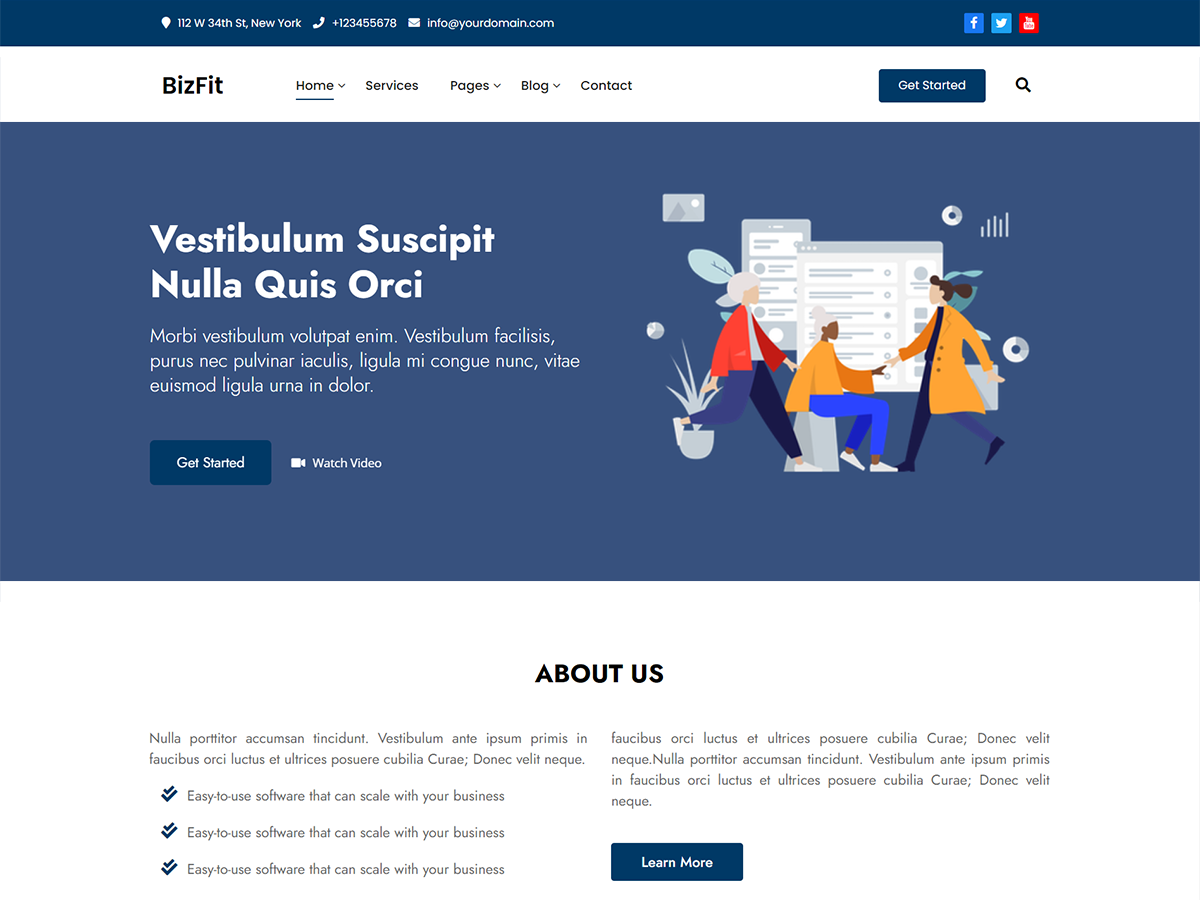The image size is (1200, 900).
Task: Click the phone icon beside +123455678
Action: click(317, 22)
